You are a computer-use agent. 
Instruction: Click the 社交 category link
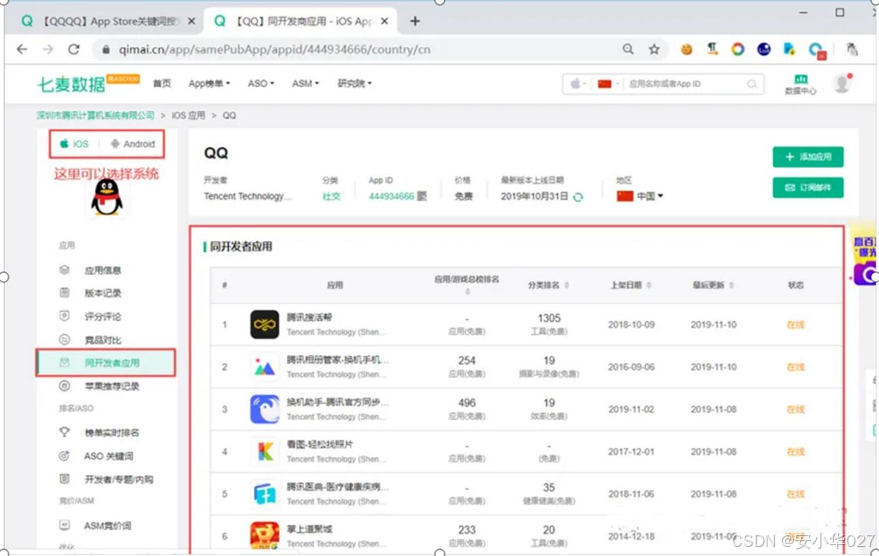(331, 196)
